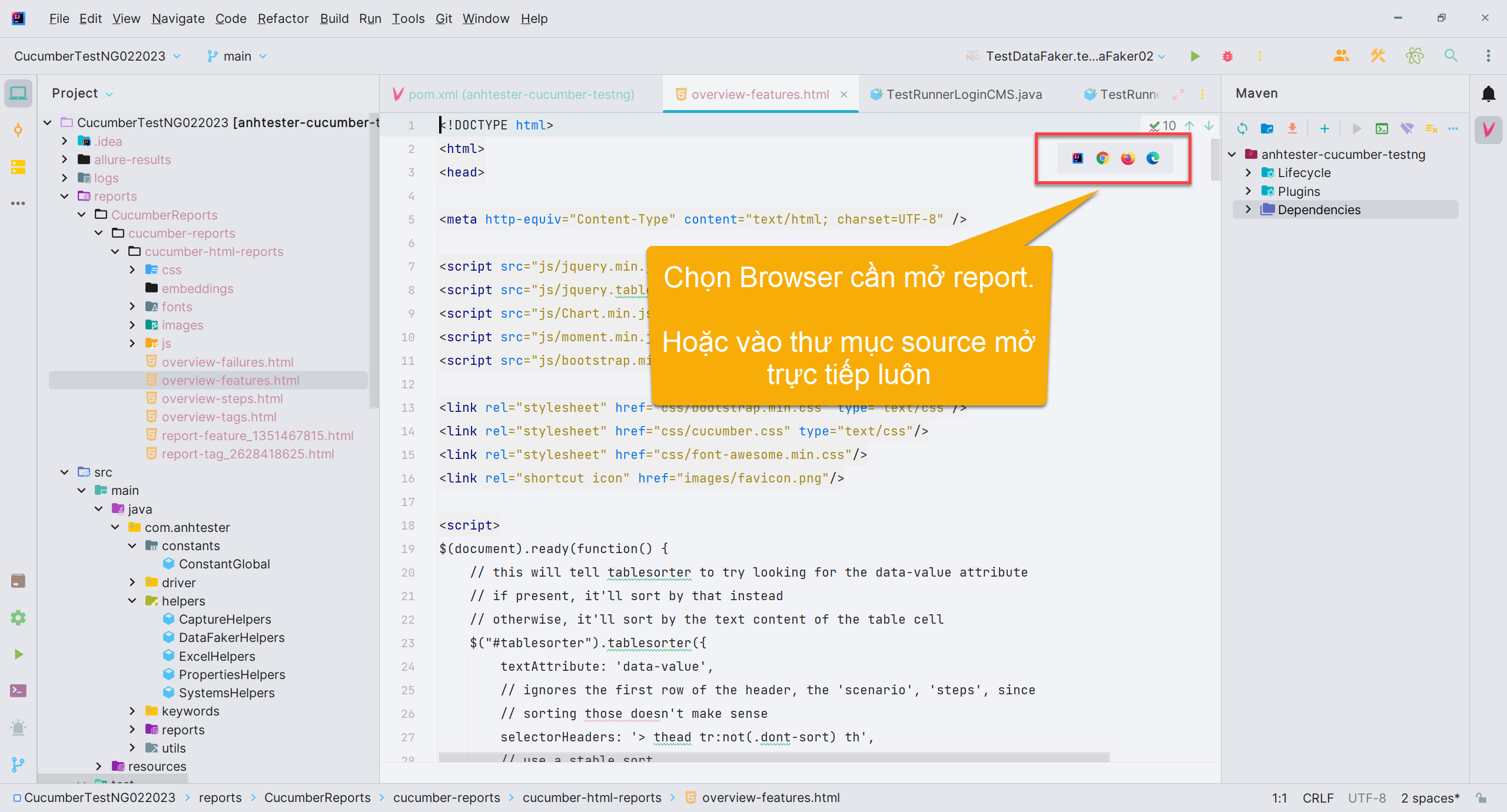Collapse the helpers package
Image resolution: width=1507 pixels, height=812 pixels.
[132, 601]
